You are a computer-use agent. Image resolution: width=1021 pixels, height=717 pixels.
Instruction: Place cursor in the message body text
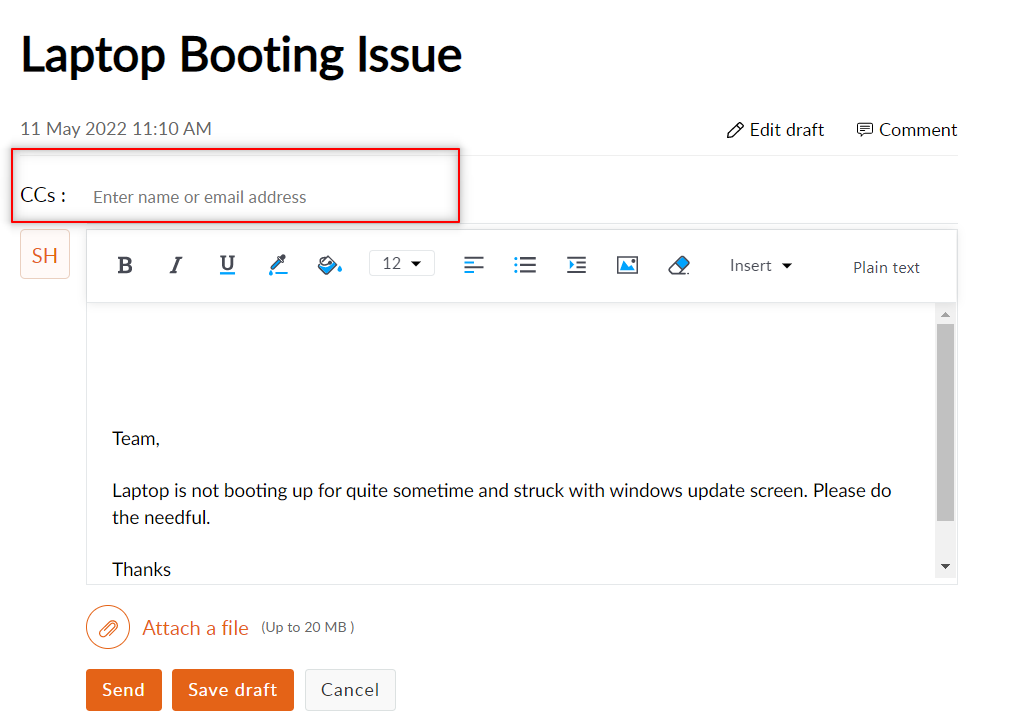501,503
